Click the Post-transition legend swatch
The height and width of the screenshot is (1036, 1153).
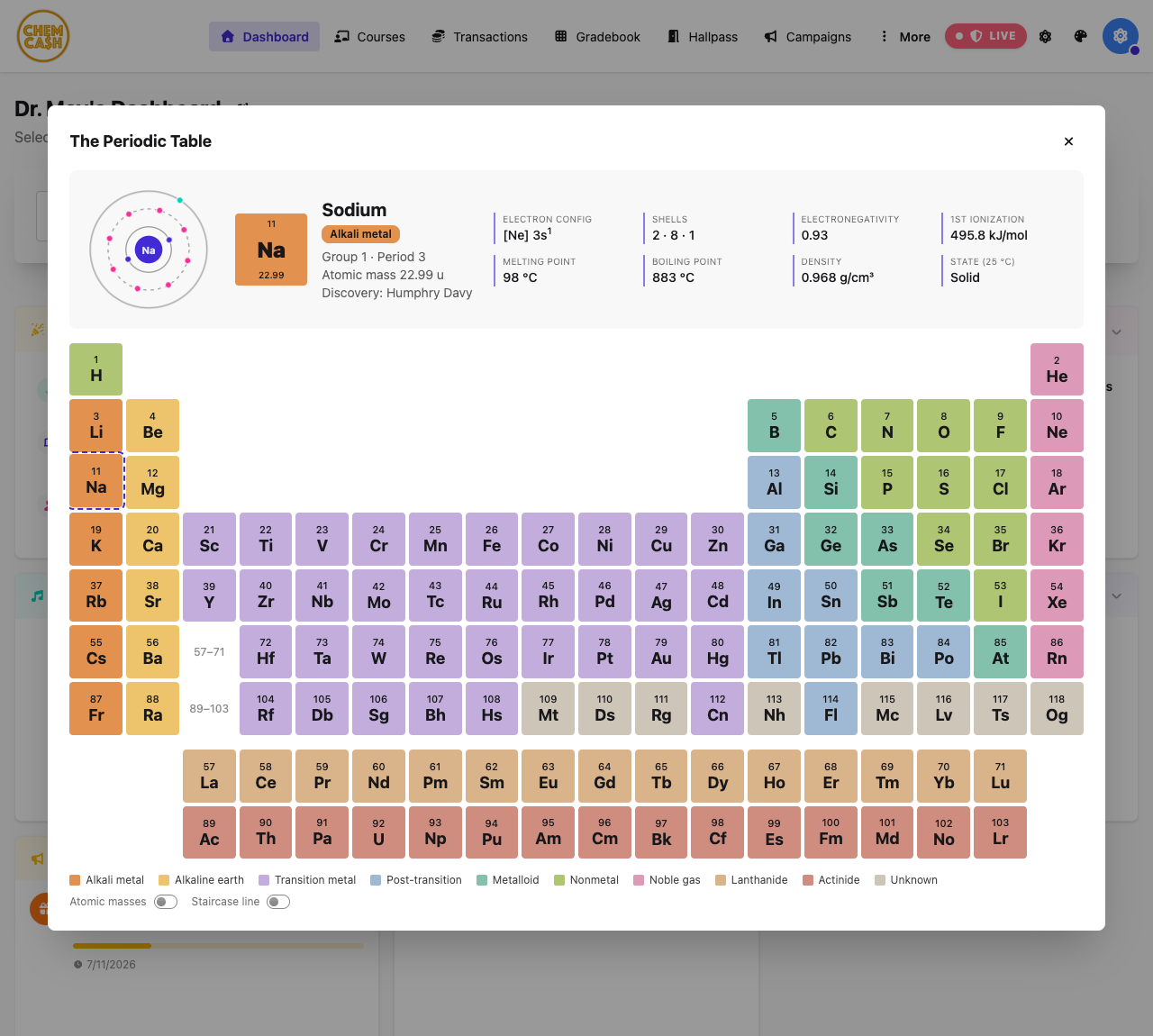click(x=376, y=880)
